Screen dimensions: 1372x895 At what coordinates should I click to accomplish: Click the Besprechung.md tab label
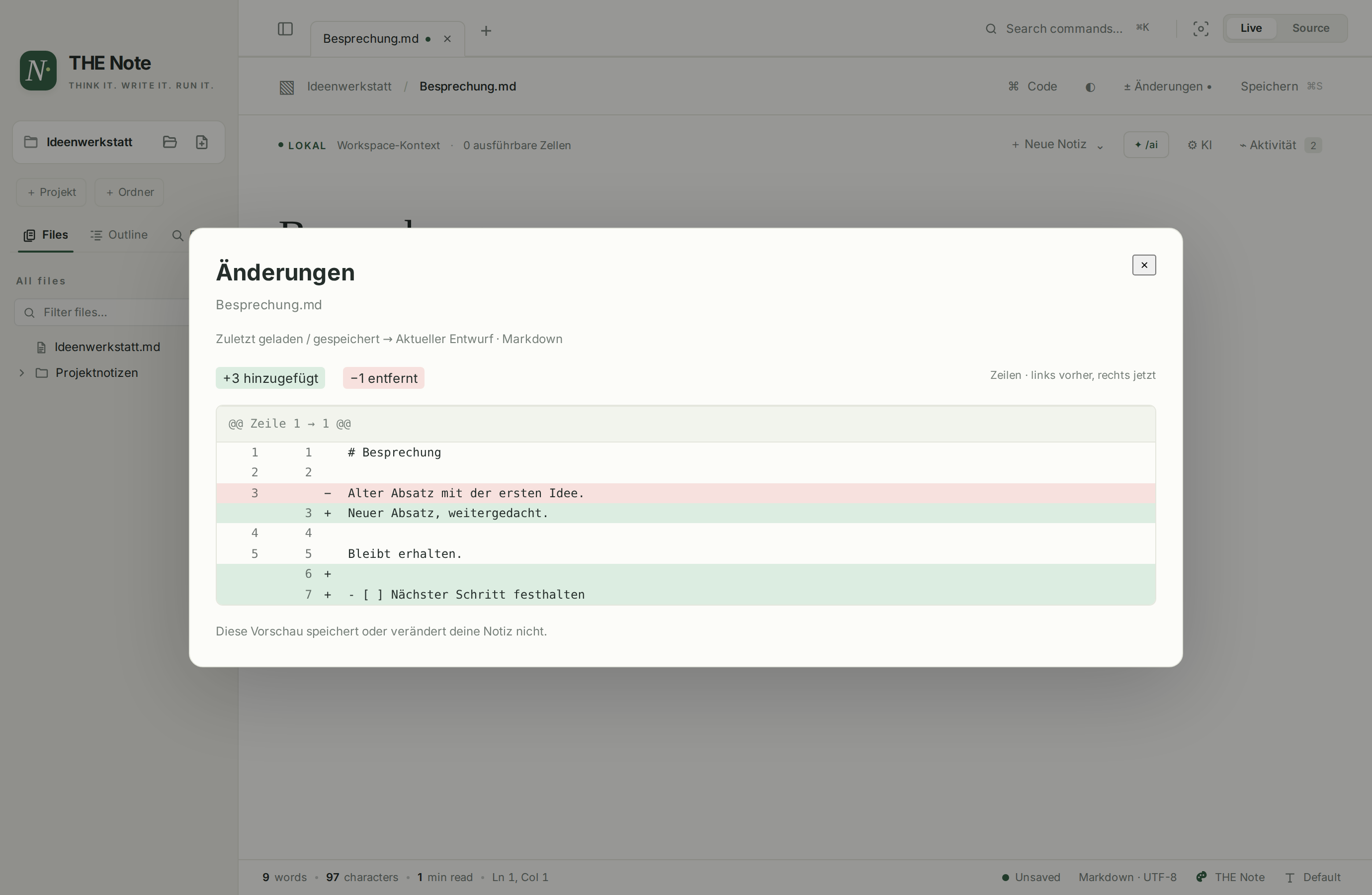coord(371,39)
